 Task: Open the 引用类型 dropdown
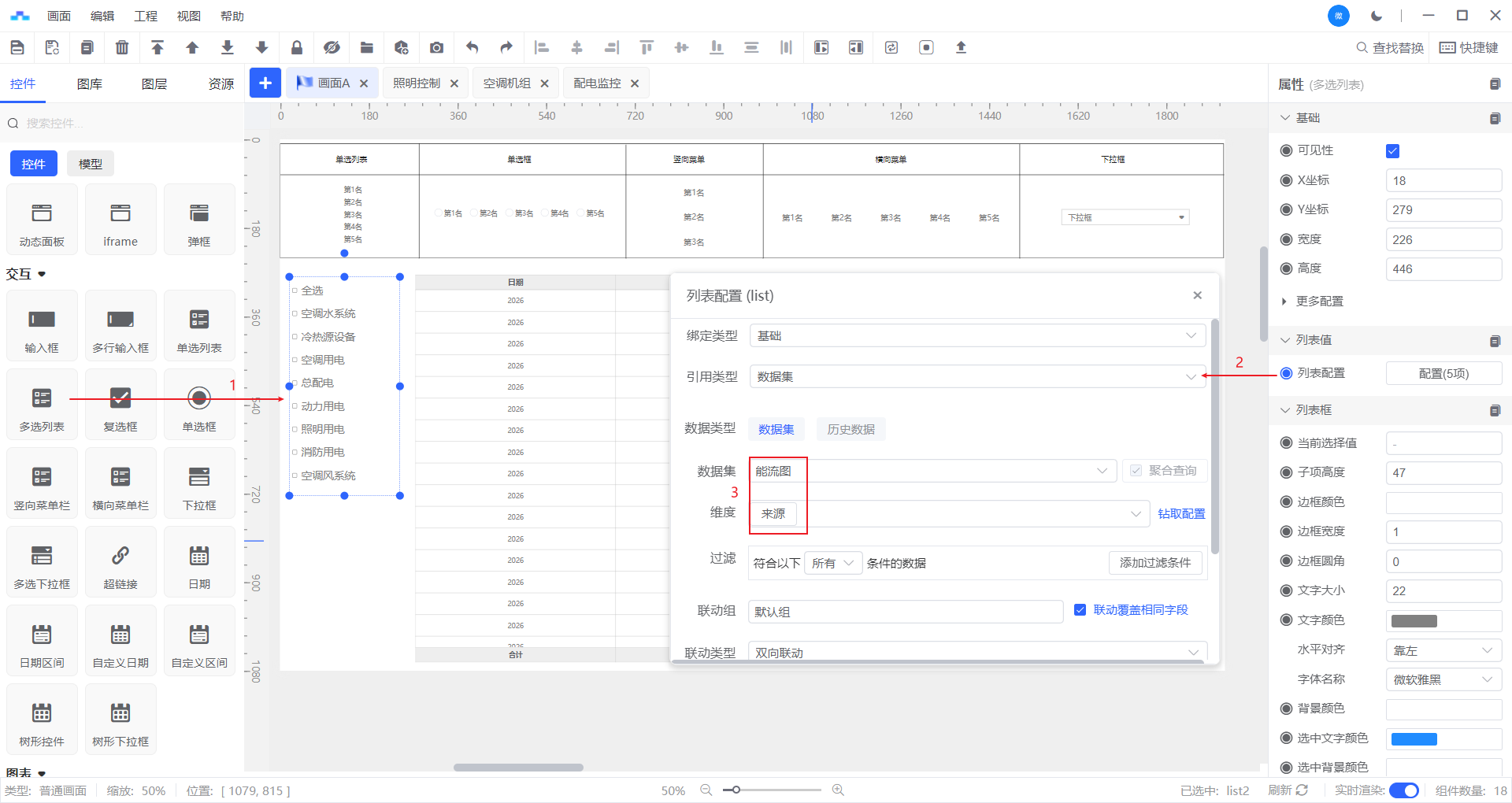[x=976, y=377]
